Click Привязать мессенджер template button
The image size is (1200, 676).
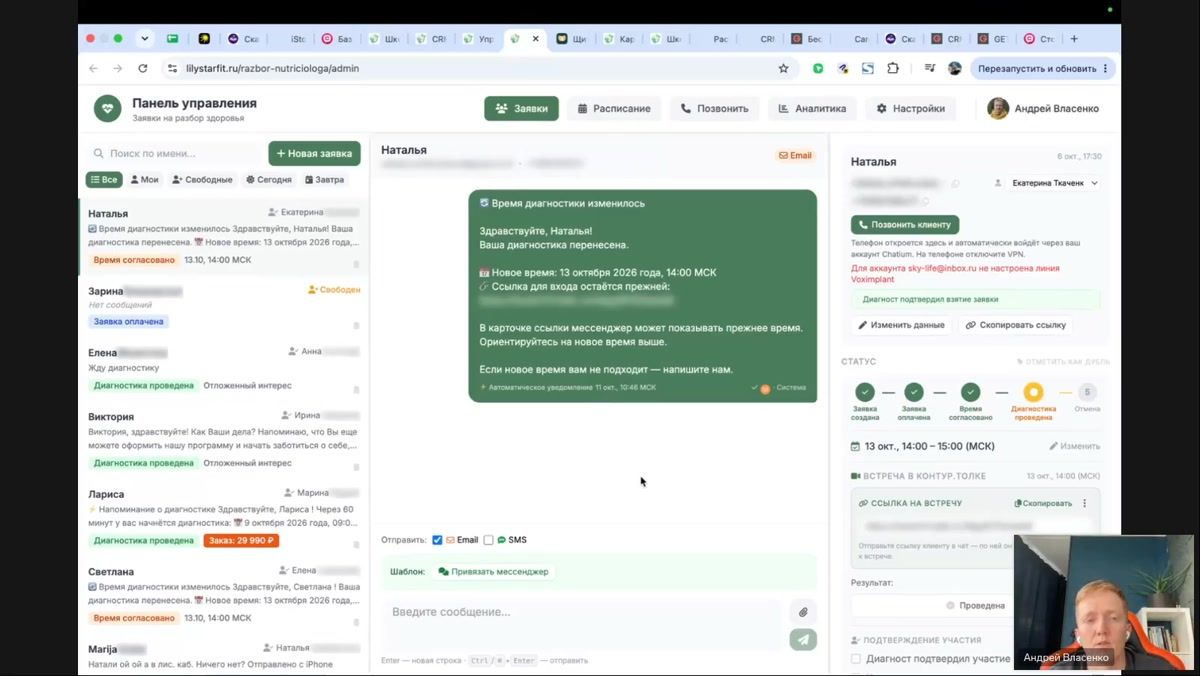pos(493,572)
